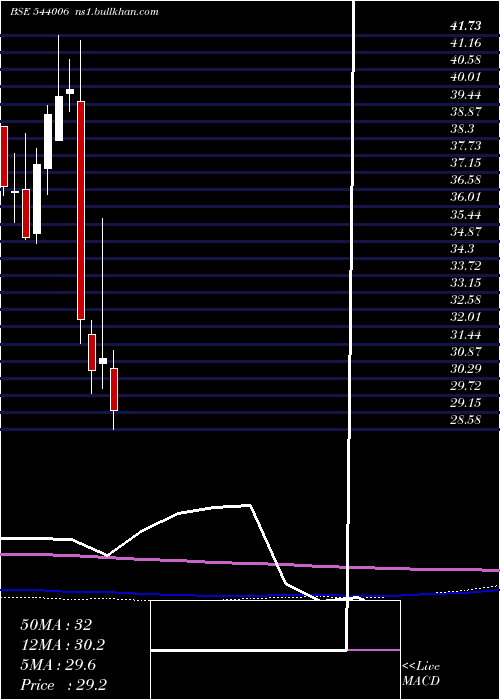Select the 33.72 price axis label

point(466,266)
